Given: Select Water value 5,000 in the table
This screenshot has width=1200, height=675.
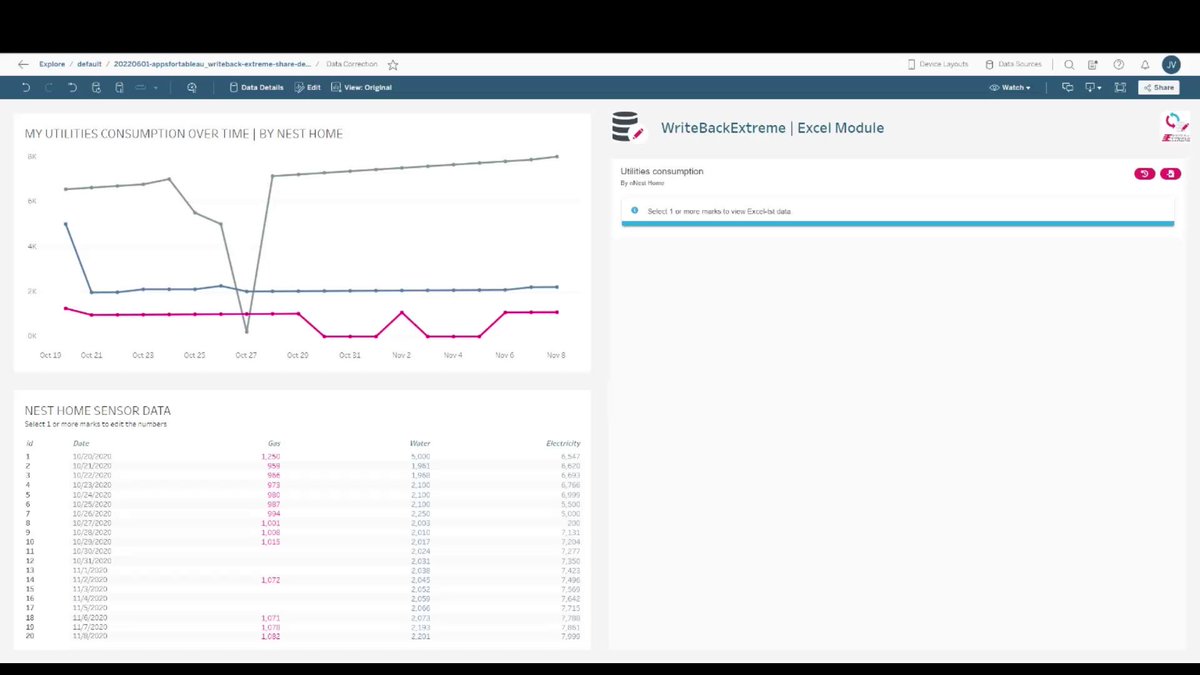Looking at the screenshot, I should coord(421,456).
